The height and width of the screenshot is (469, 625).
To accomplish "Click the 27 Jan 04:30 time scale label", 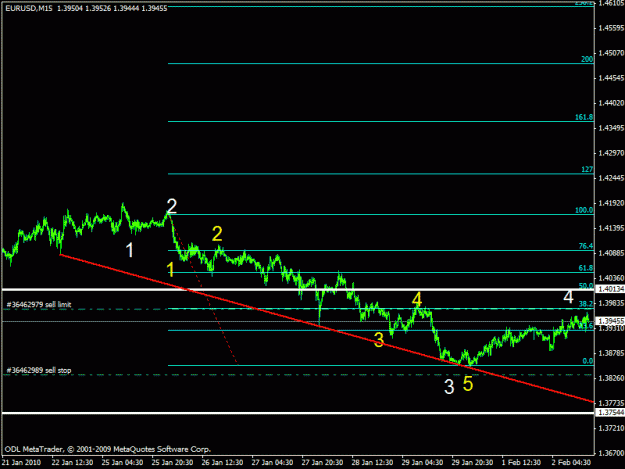I will [x=272, y=462].
